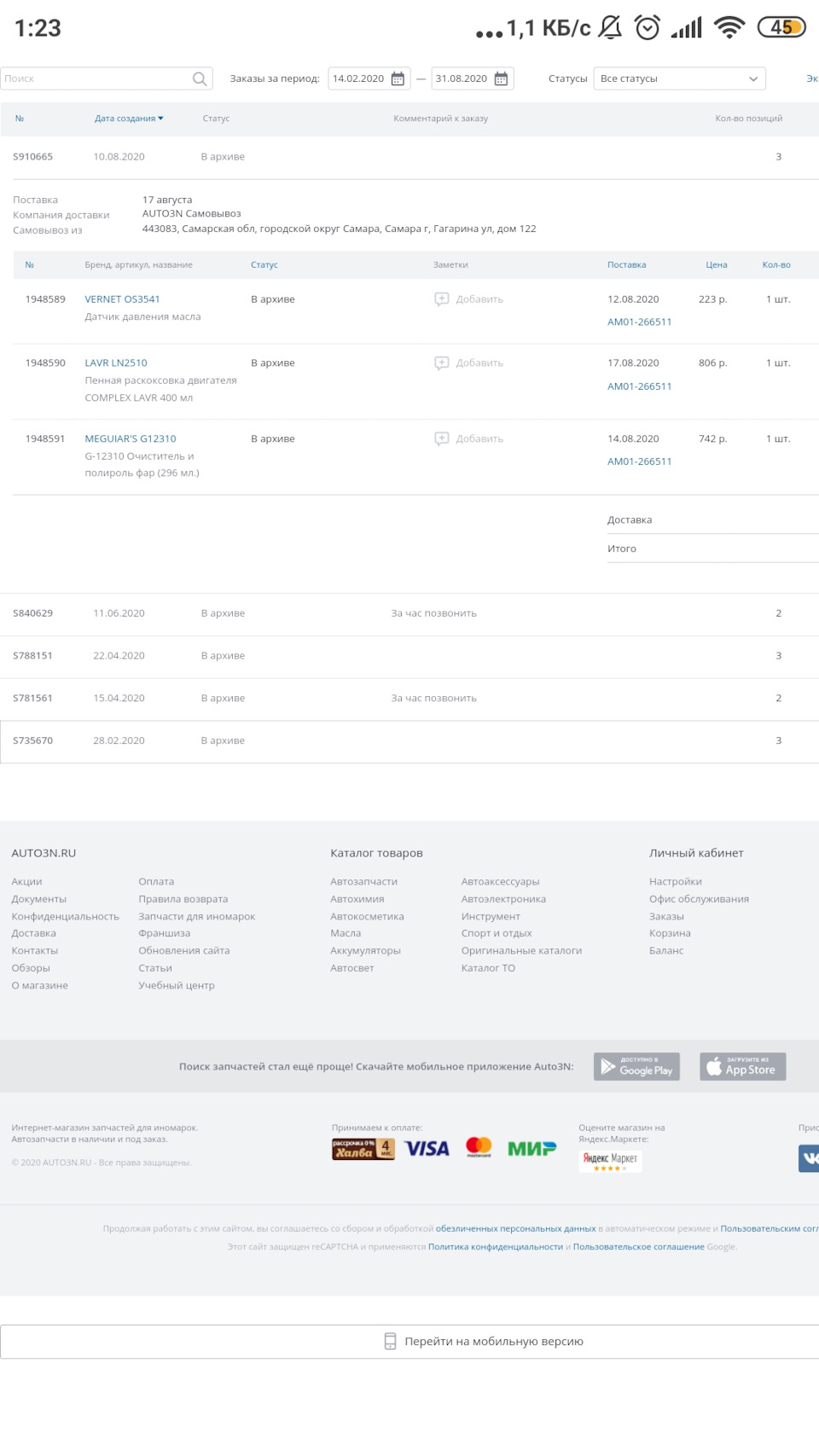
Task: Open Аккумуляторы catalog link
Action: click(365, 950)
